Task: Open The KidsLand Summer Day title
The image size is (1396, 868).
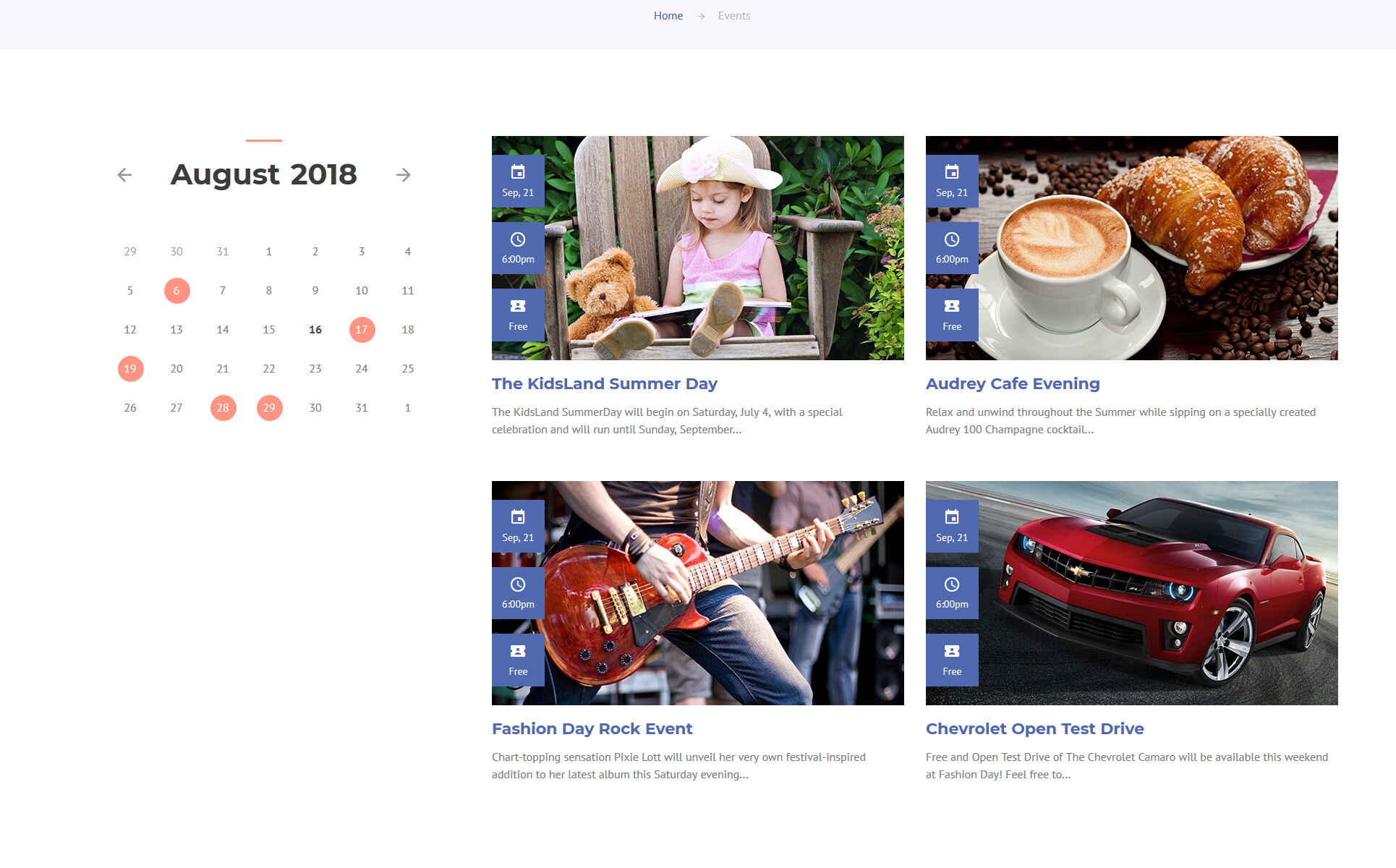Action: click(x=605, y=384)
